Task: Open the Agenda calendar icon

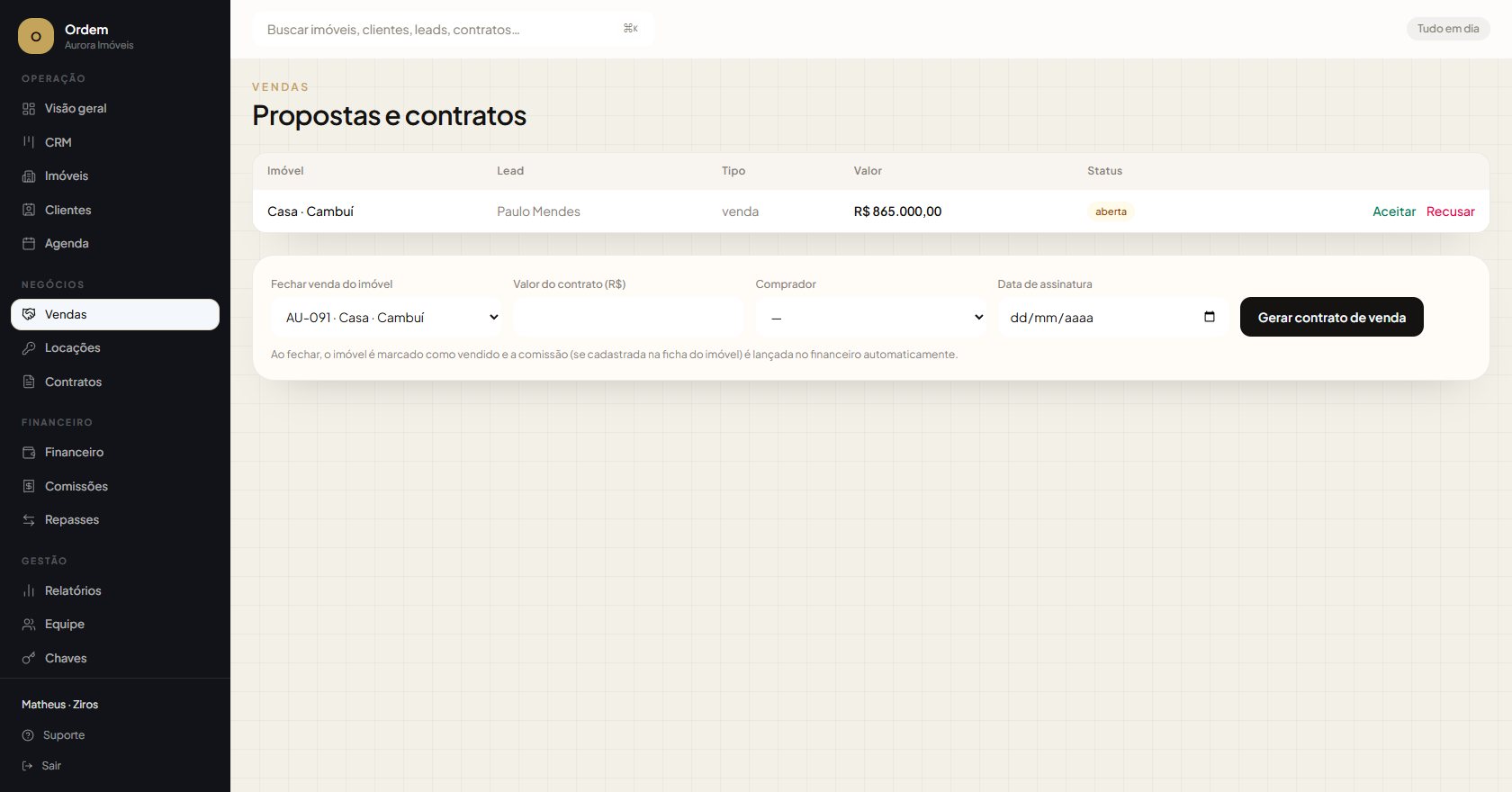Action: click(x=29, y=244)
